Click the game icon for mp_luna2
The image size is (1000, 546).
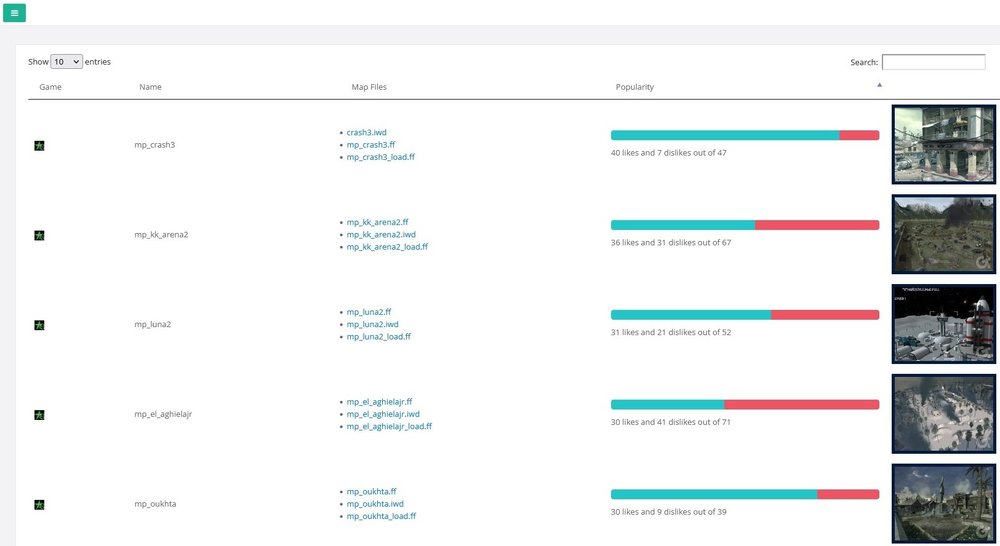[x=39, y=325]
